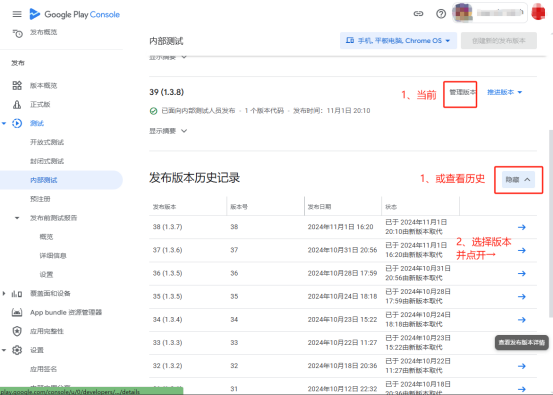
Task: Open 应用完整性 in the sidebar
Action: point(47,331)
